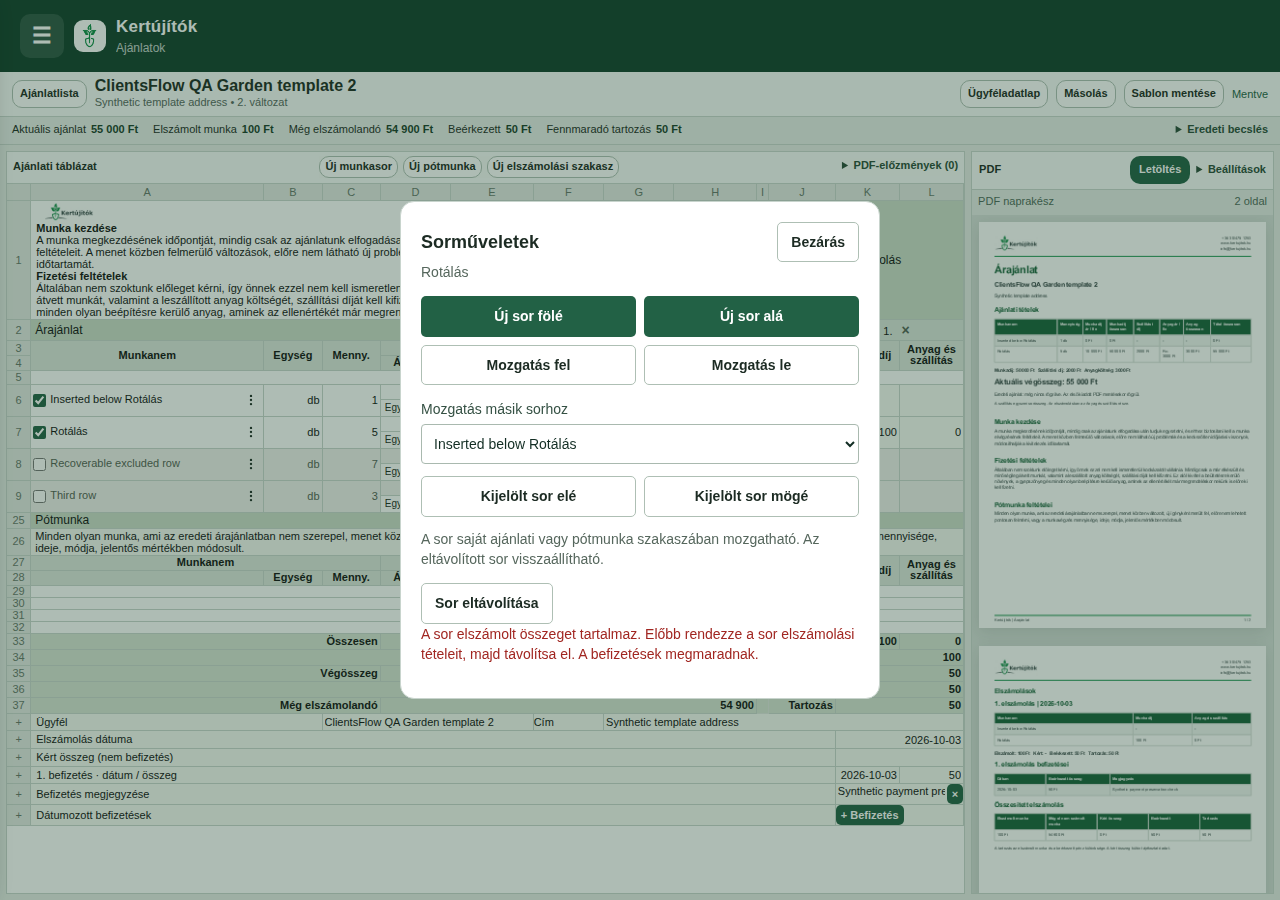Move the row up with Mozgatás fel
This screenshot has width=1280, height=900.
click(528, 365)
